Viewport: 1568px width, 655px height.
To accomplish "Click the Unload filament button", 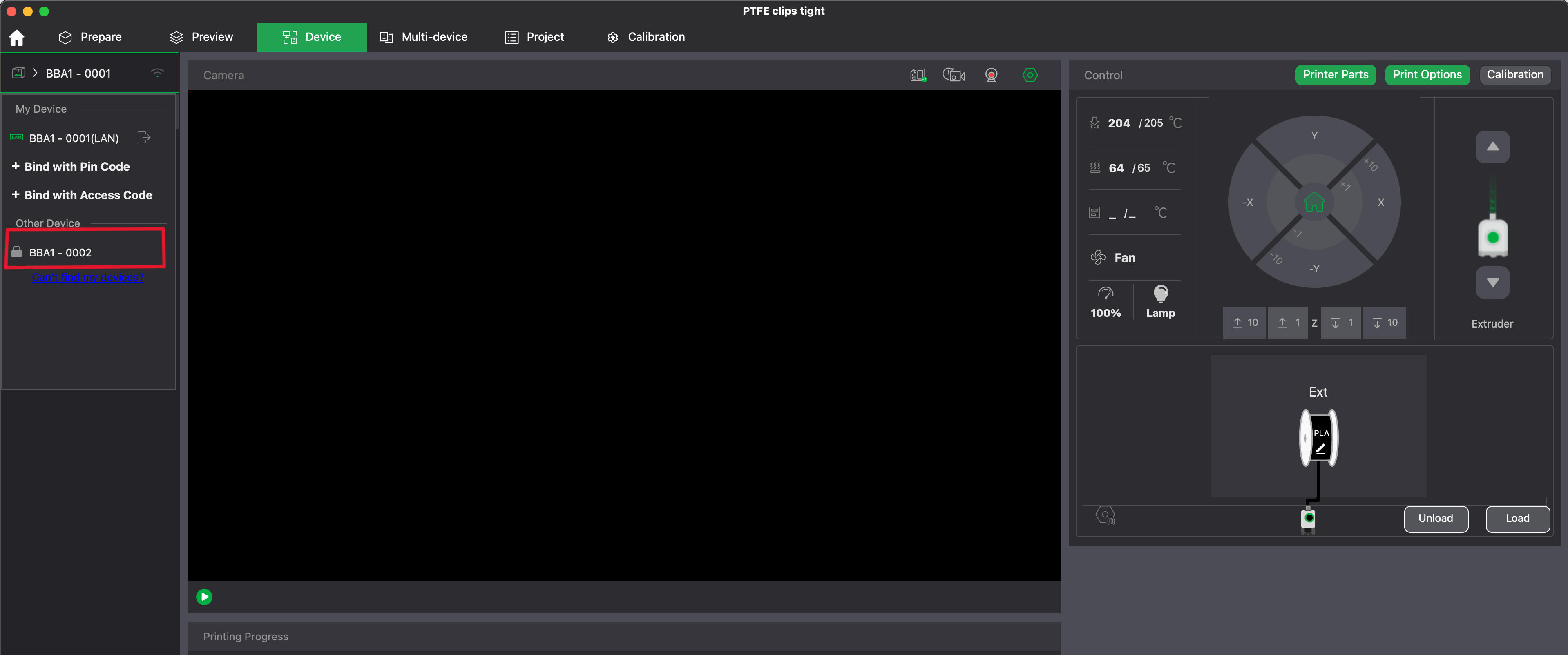I will click(x=1435, y=518).
